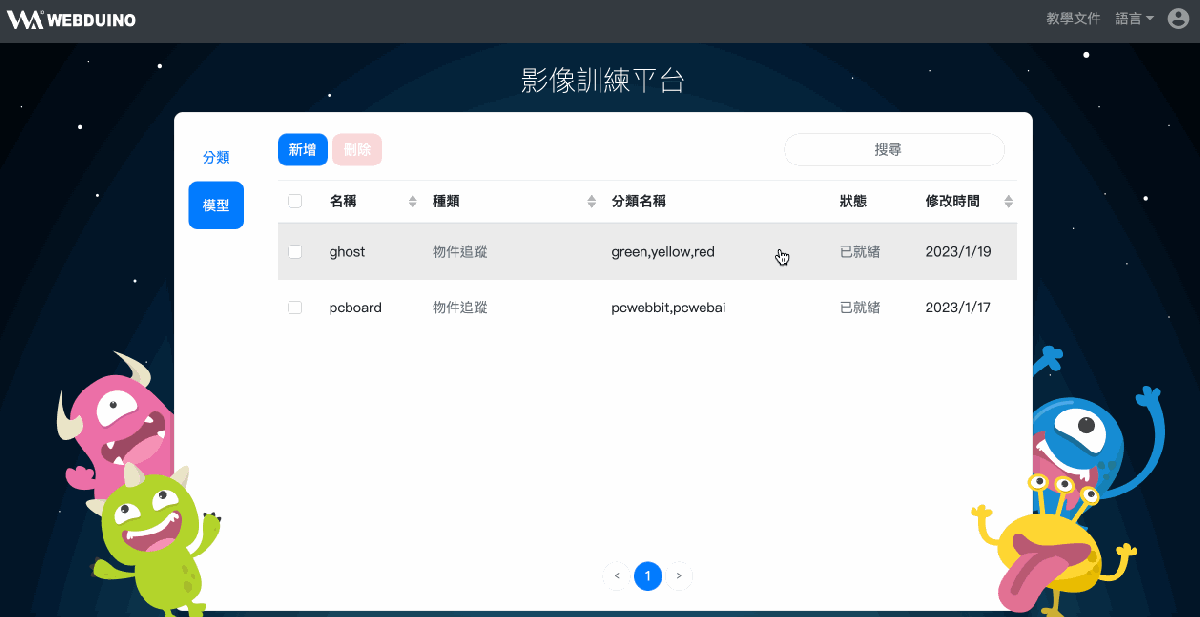Go to next page arrow
The image size is (1200, 617).
679,576
